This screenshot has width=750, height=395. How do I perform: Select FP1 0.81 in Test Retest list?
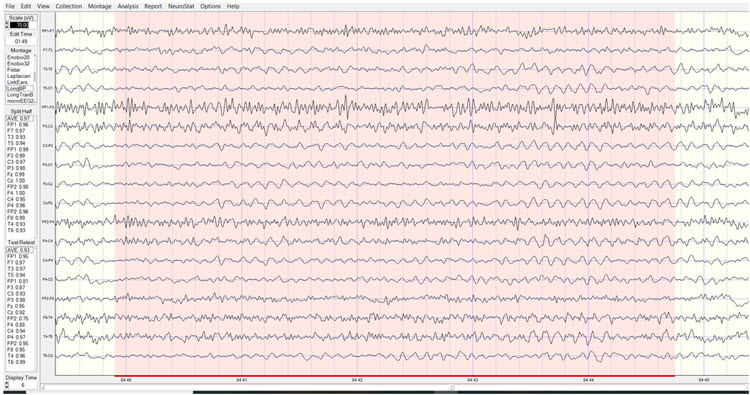(x=18, y=281)
